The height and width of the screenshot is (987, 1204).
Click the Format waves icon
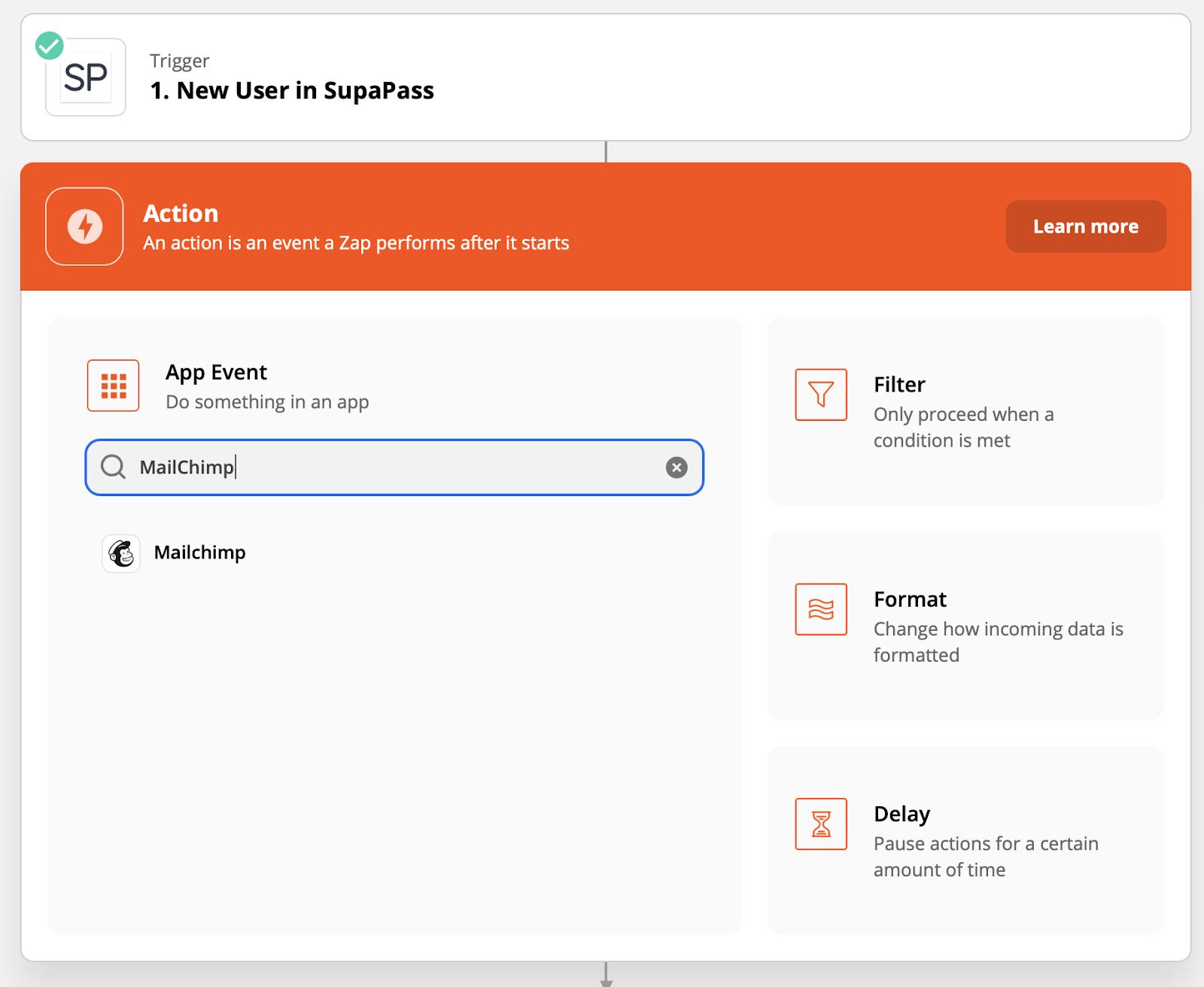click(821, 609)
